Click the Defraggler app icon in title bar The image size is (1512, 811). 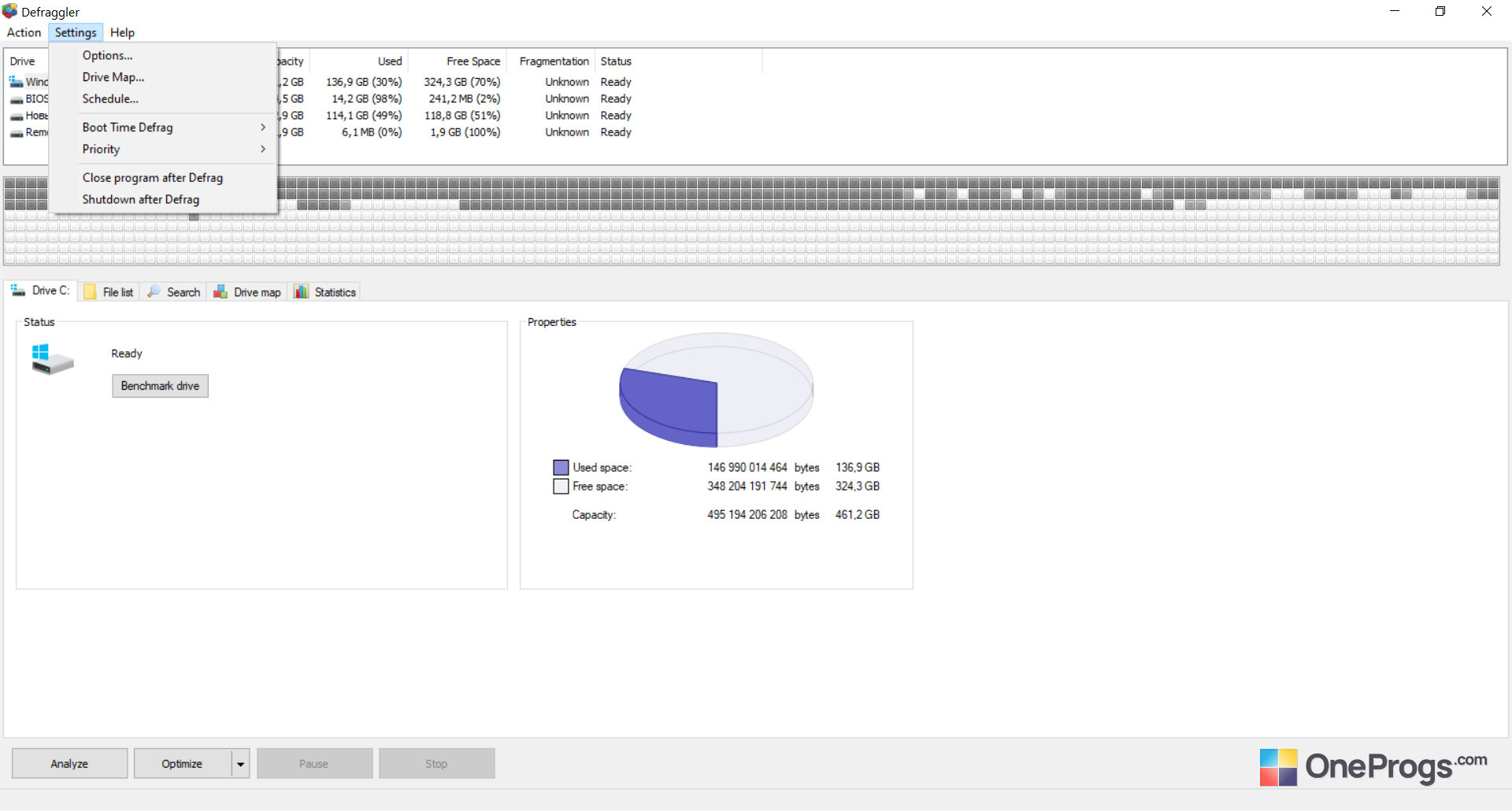(x=9, y=11)
